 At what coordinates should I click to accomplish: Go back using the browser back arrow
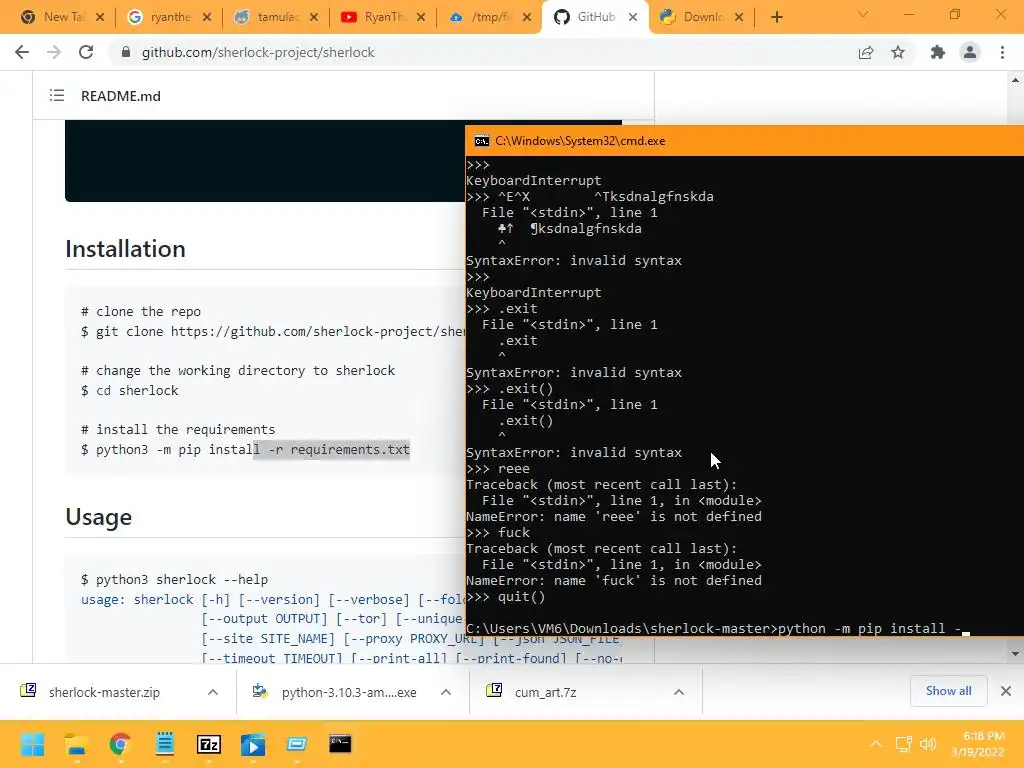click(22, 52)
